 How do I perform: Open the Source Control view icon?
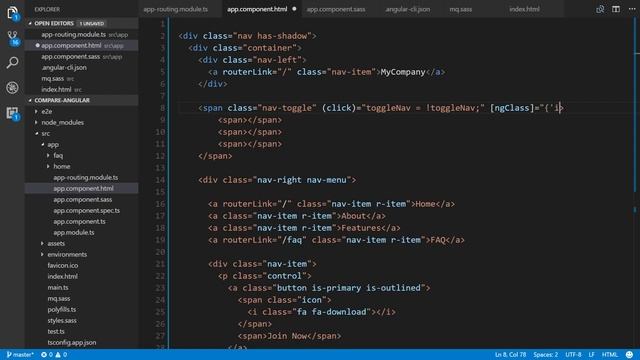click(x=12, y=38)
